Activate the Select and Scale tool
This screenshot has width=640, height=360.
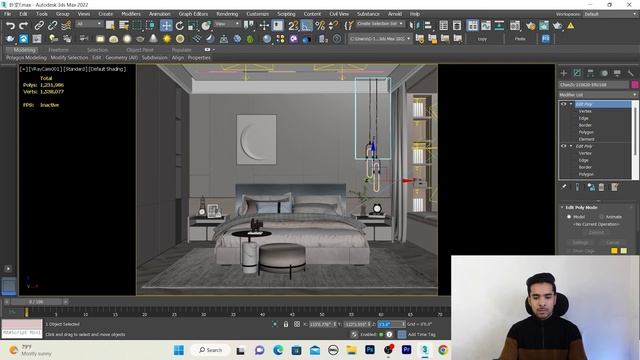[193, 26]
